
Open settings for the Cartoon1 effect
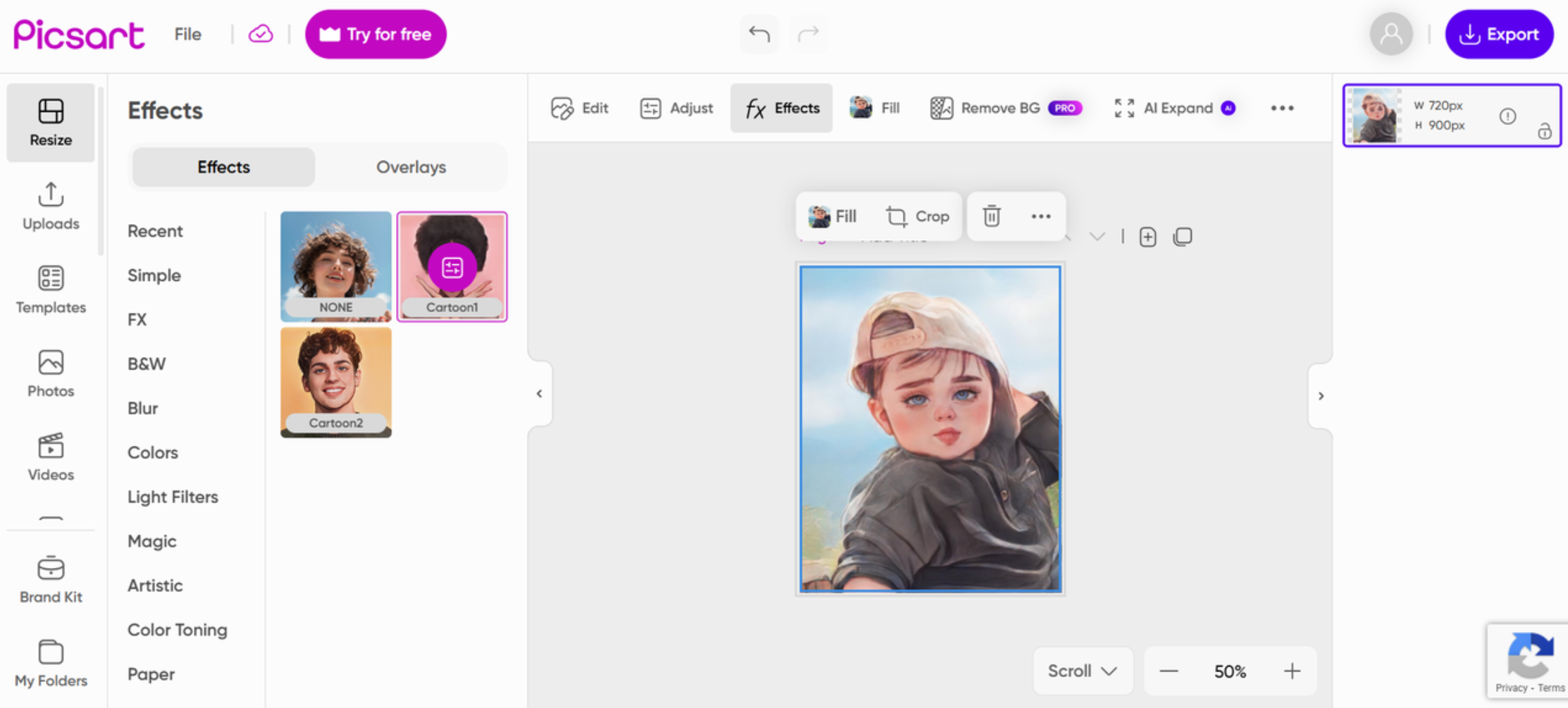(x=452, y=267)
